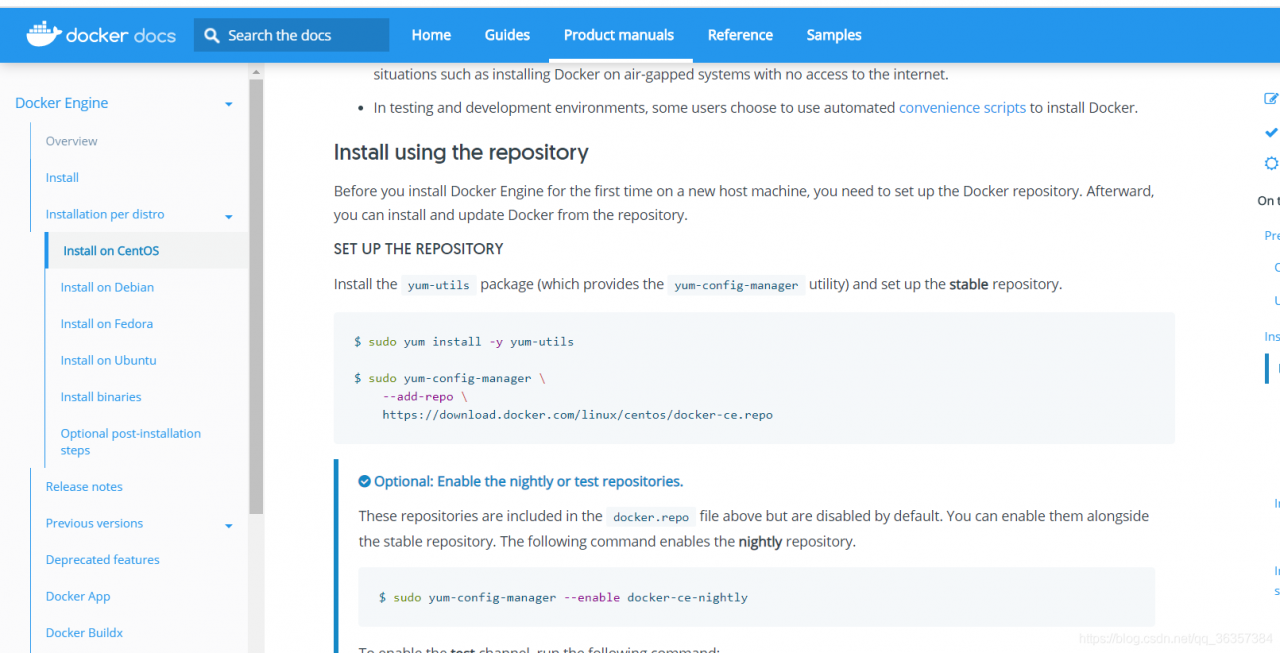Click the edit page pencil icon

pos(1271,98)
